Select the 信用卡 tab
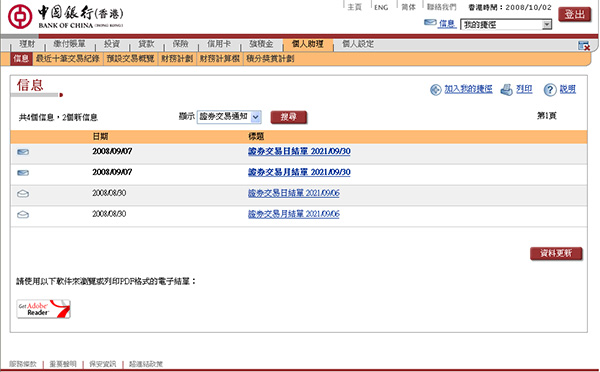 pos(219,44)
